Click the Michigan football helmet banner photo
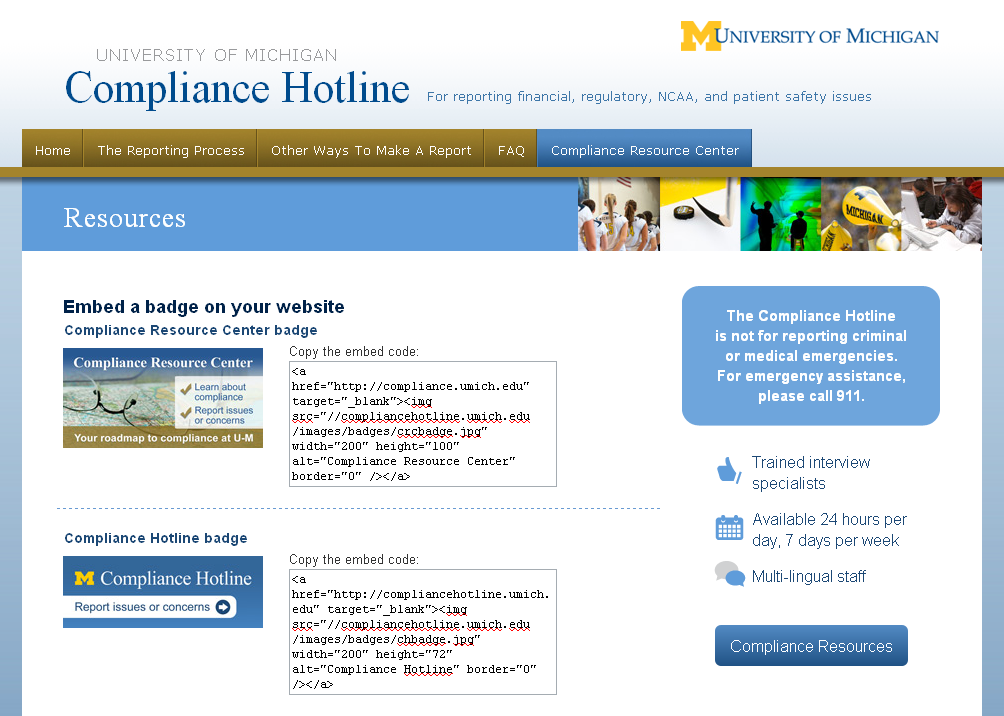The width and height of the screenshot is (1004, 716). coord(860,214)
